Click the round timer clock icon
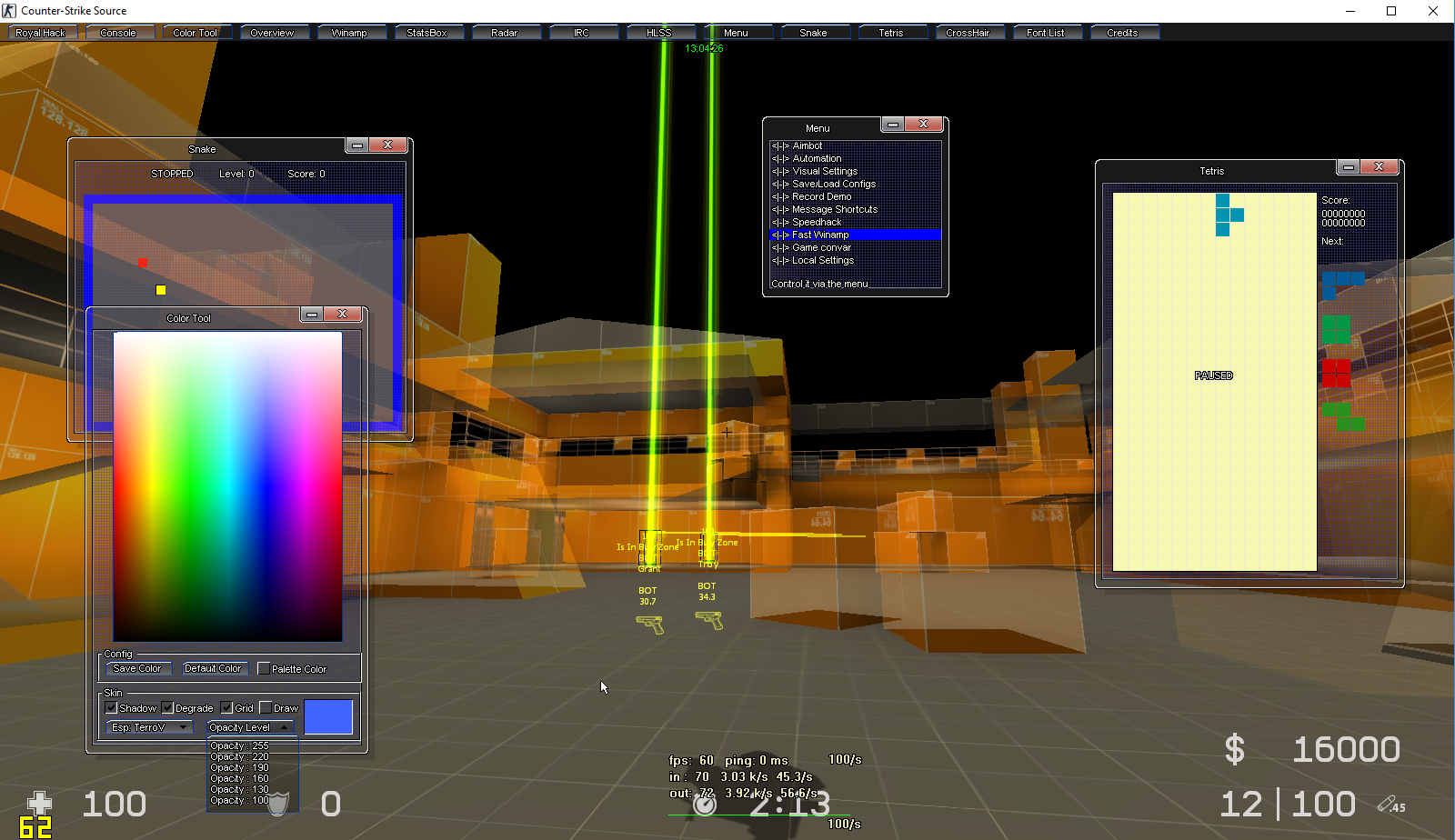The image size is (1455, 840). (705, 805)
